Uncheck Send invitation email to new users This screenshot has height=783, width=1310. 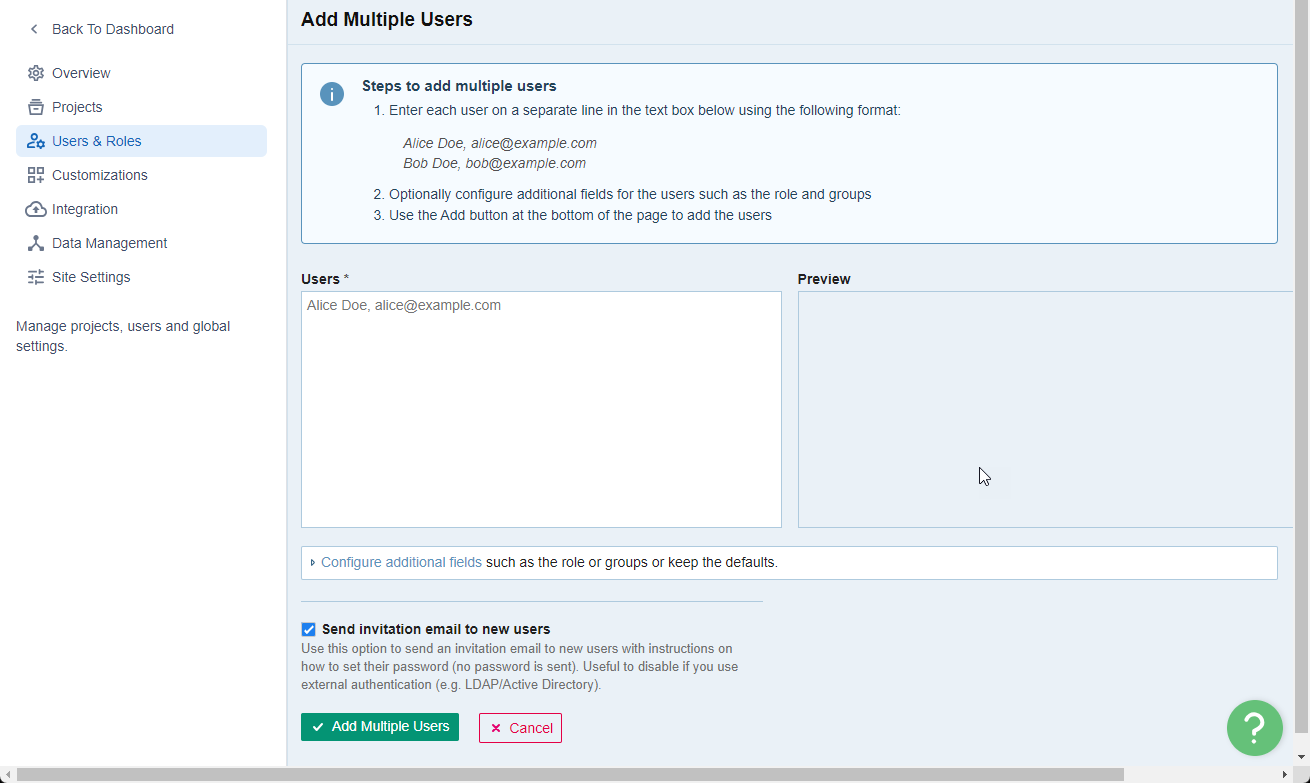coord(309,630)
